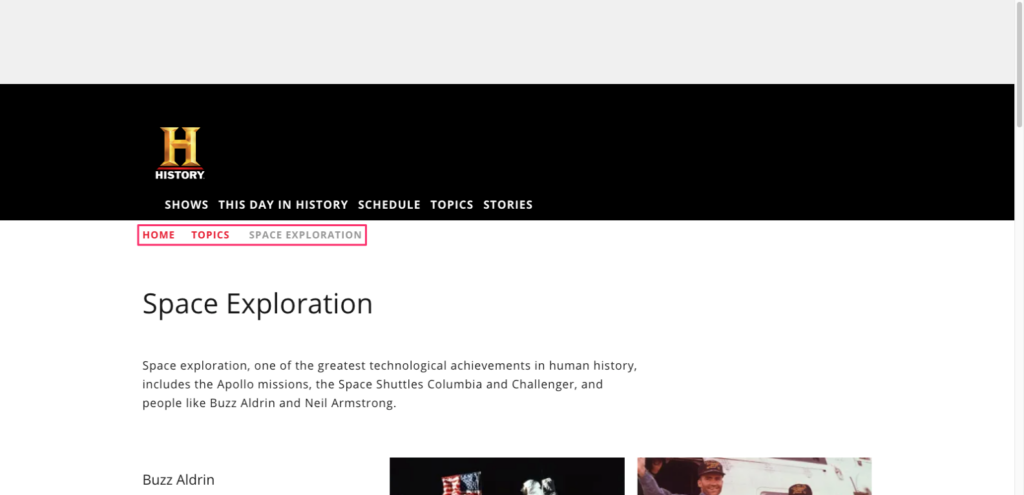
Task: Open the Buzz Aldrin article title
Action: (178, 480)
